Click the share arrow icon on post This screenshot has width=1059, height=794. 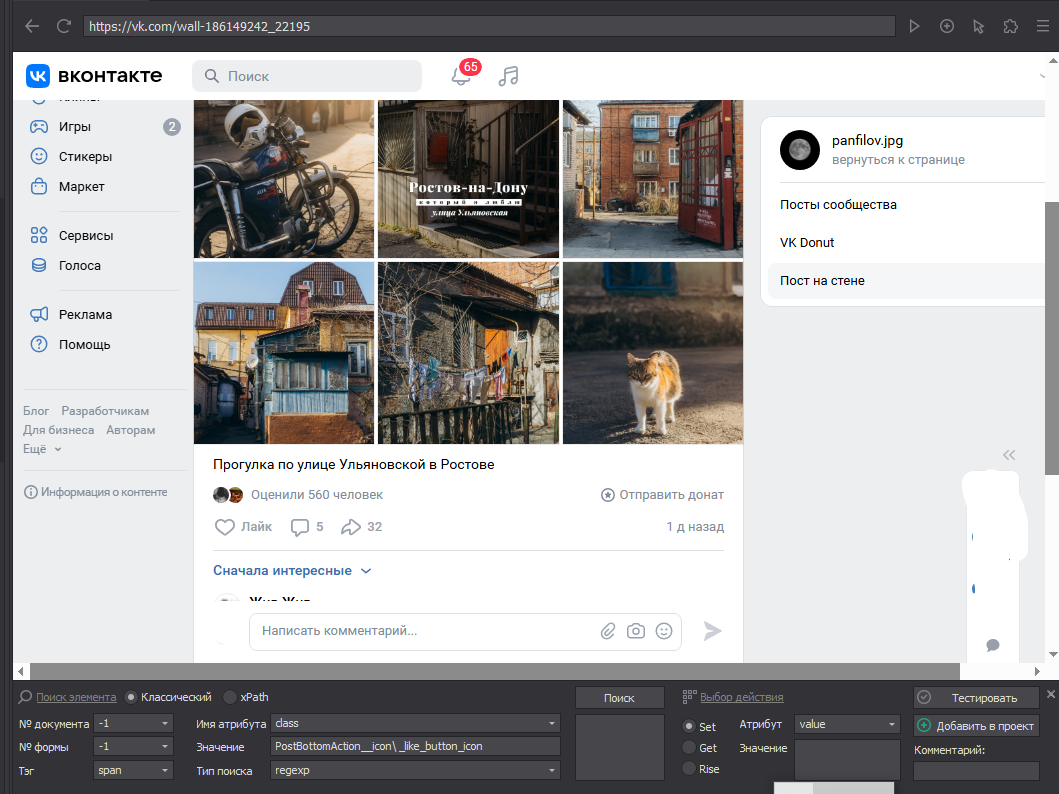(350, 527)
